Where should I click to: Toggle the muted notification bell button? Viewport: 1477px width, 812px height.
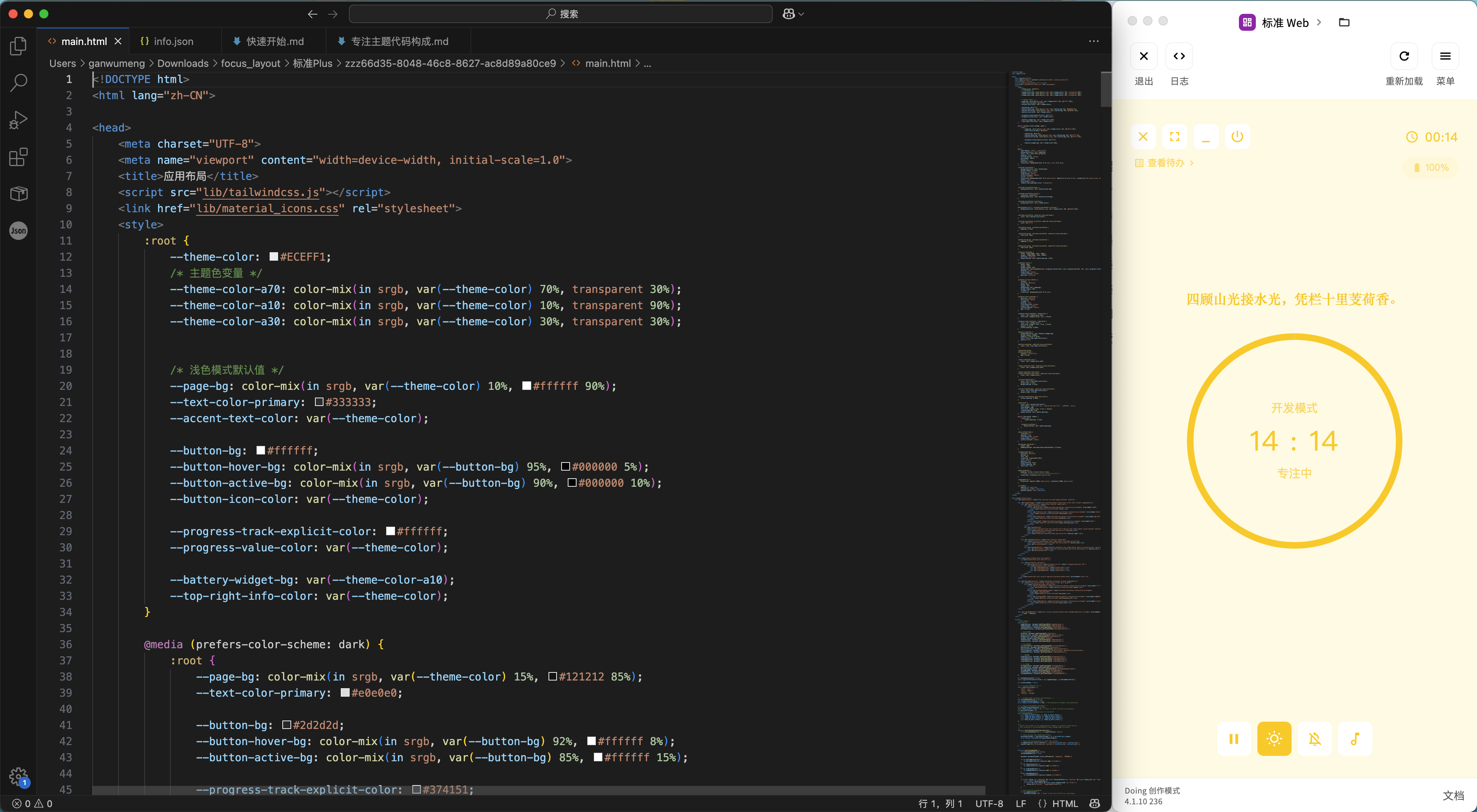click(1314, 739)
